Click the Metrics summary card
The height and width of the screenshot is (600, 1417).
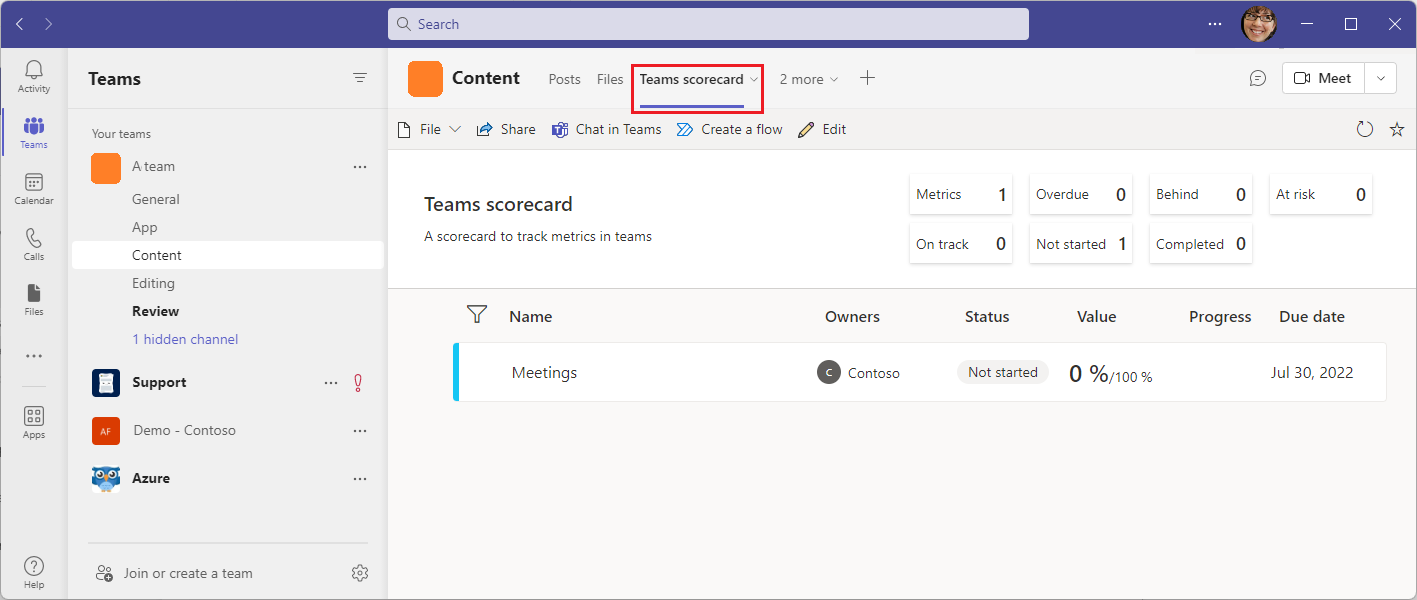[x=961, y=194]
